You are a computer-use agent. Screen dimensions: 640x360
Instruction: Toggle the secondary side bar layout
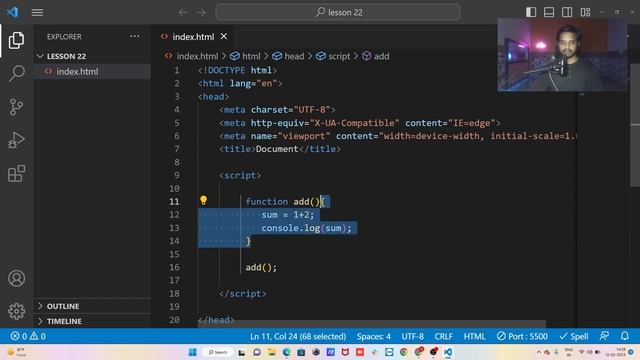click(x=567, y=12)
